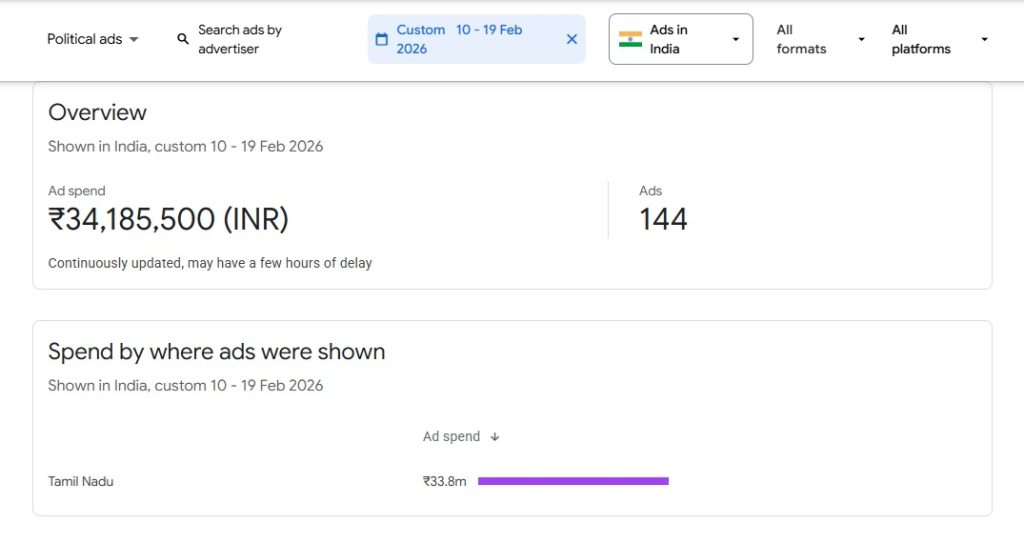Select the Political ads menu label
The width and height of the screenshot is (1024, 544).
tap(84, 39)
